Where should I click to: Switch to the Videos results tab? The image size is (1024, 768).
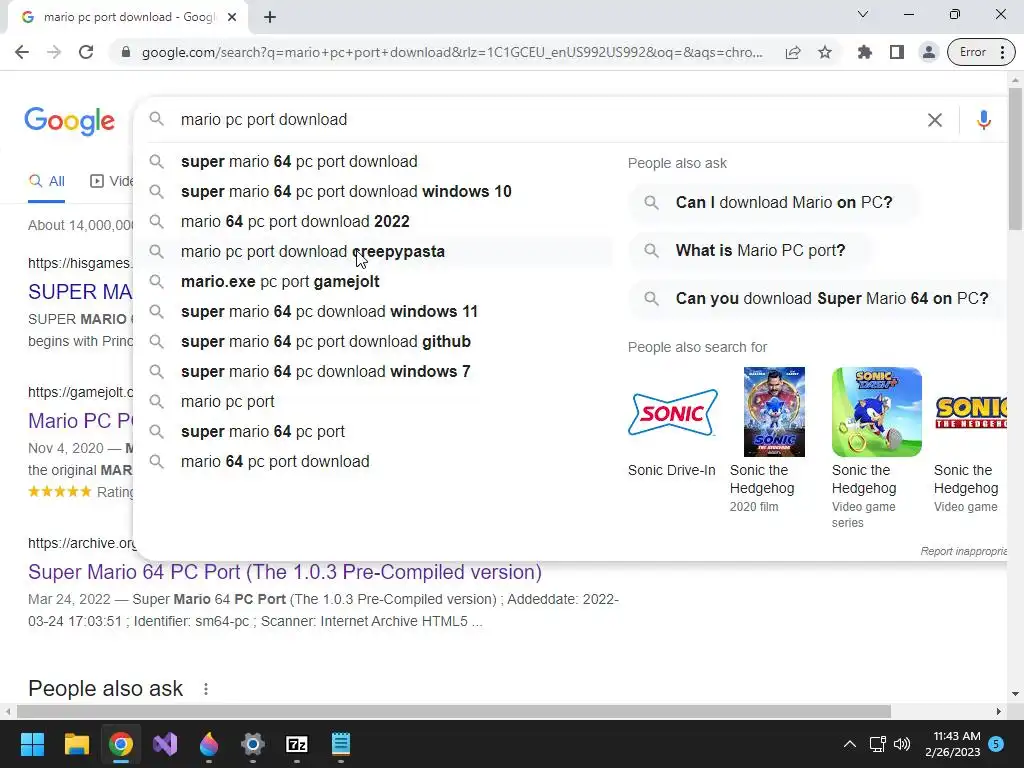point(111,181)
